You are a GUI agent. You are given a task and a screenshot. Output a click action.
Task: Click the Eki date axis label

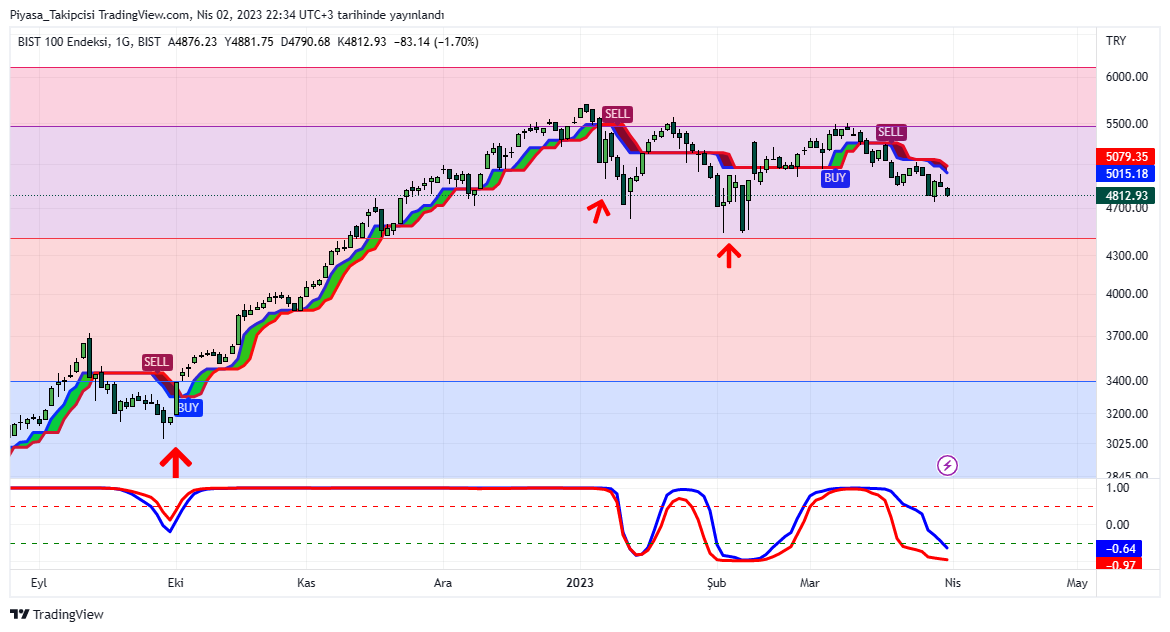[175, 583]
